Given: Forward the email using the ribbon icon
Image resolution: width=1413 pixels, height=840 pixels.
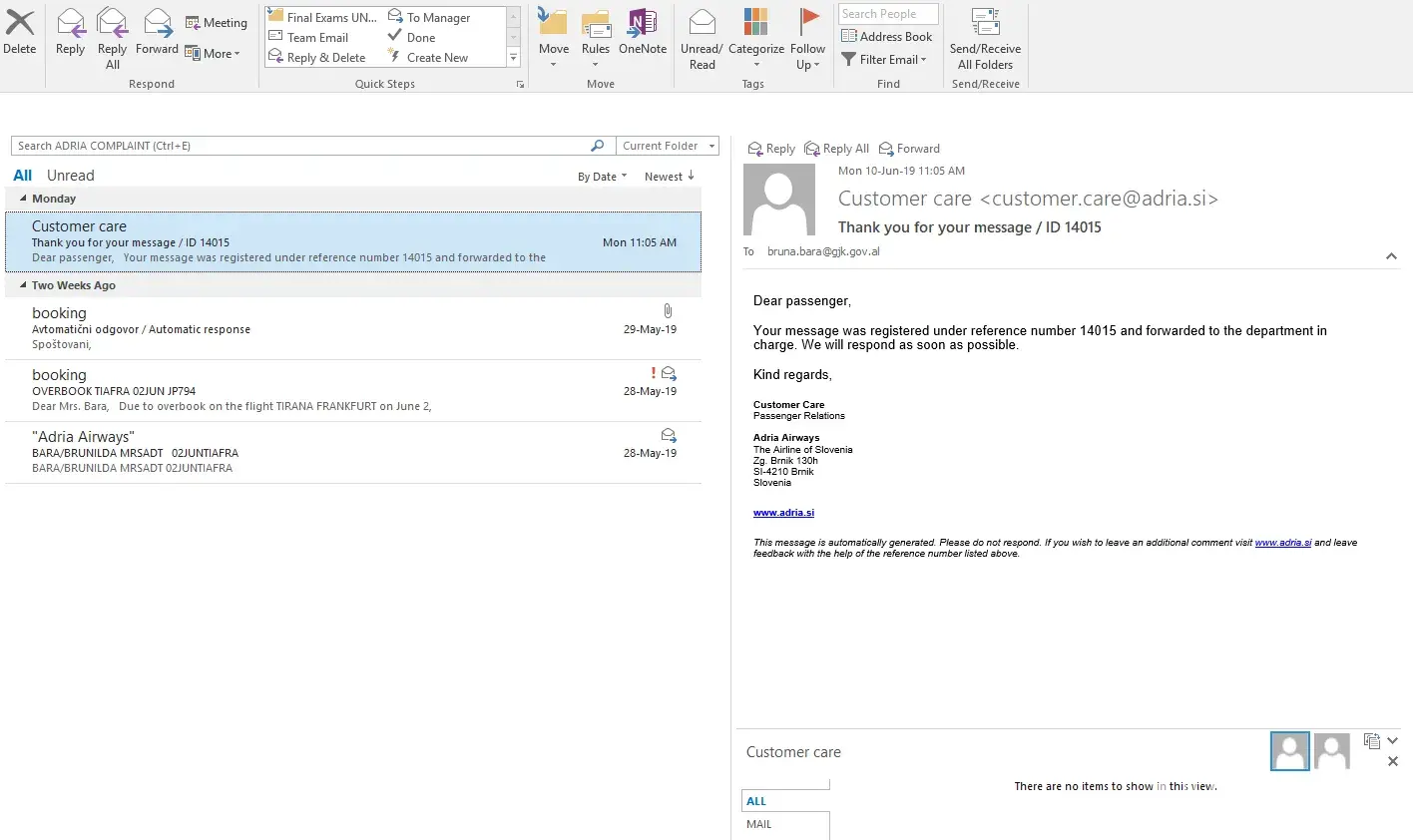Looking at the screenshot, I should (157, 24).
